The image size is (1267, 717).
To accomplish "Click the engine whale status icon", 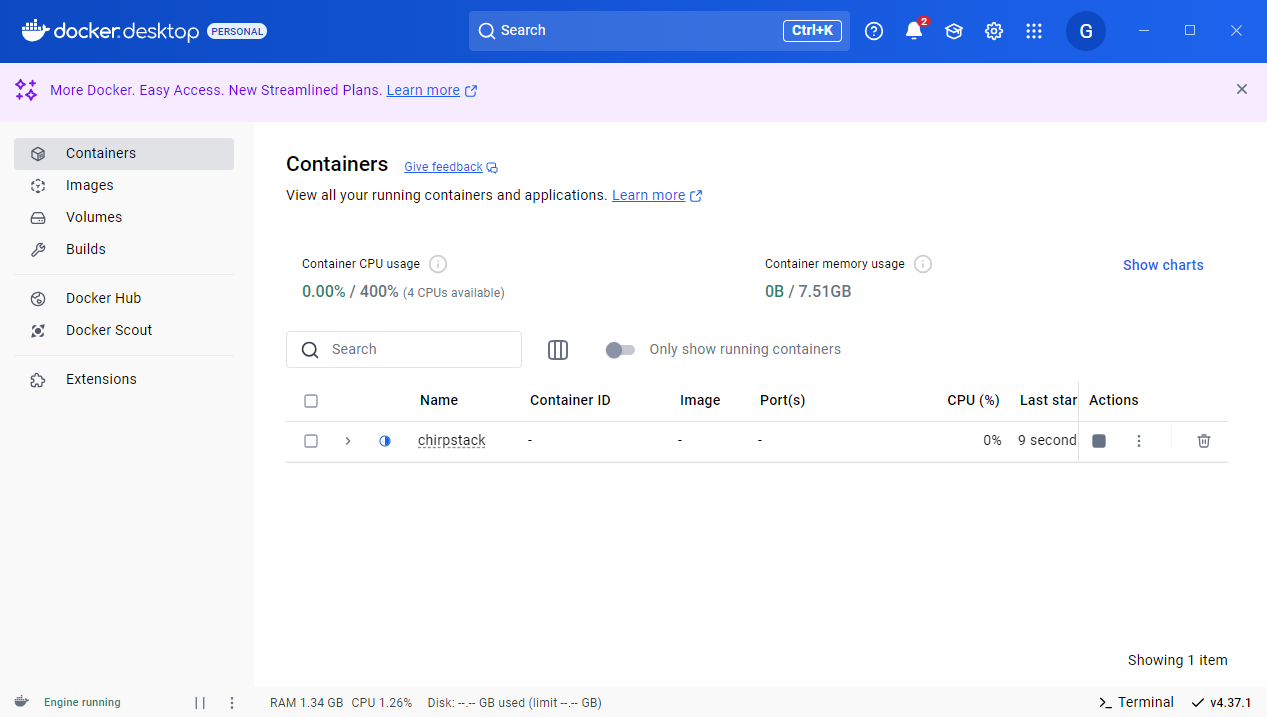I will [x=21, y=702].
